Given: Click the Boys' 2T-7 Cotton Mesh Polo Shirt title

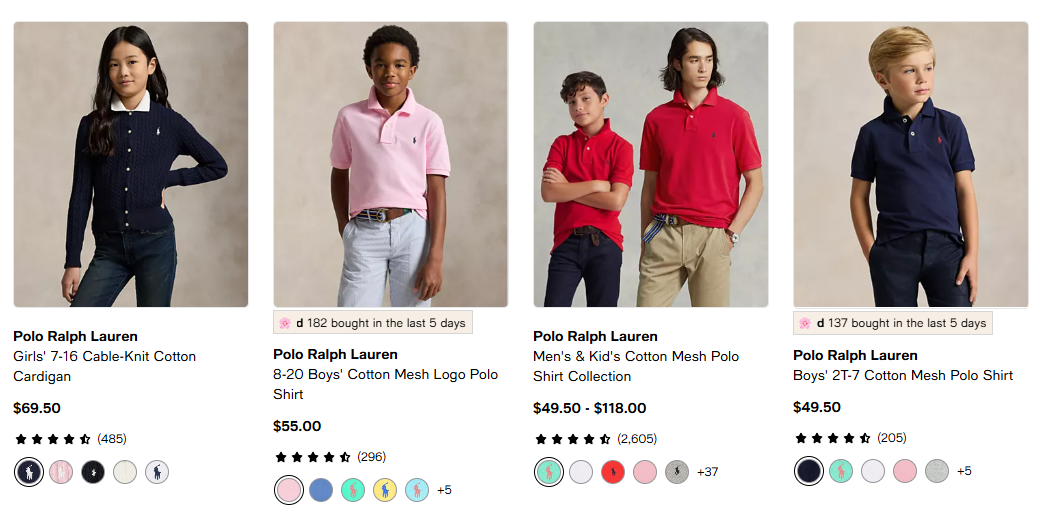Looking at the screenshot, I should (x=903, y=375).
